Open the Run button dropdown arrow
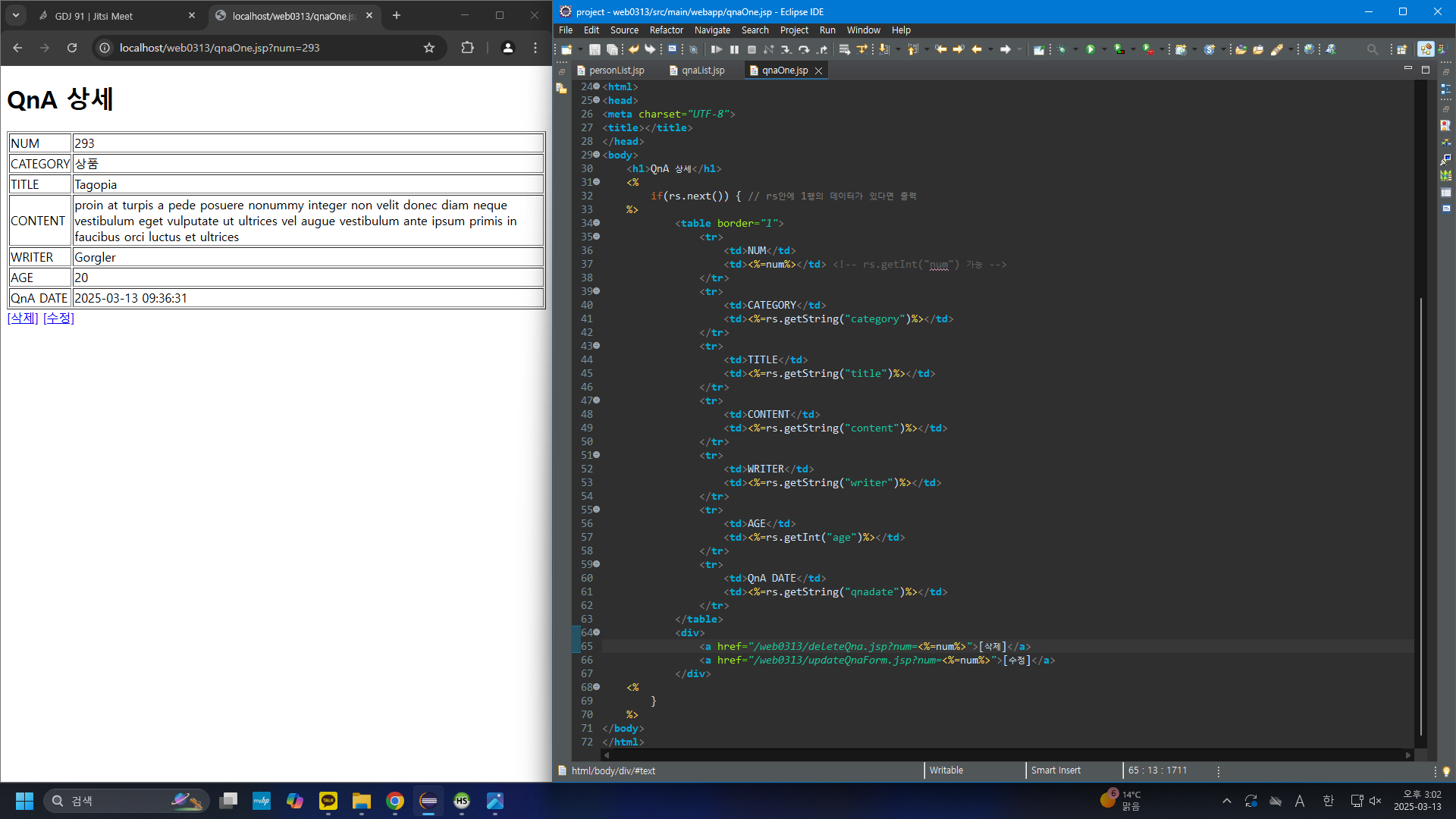The height and width of the screenshot is (819, 1456). pyautogui.click(x=1104, y=49)
